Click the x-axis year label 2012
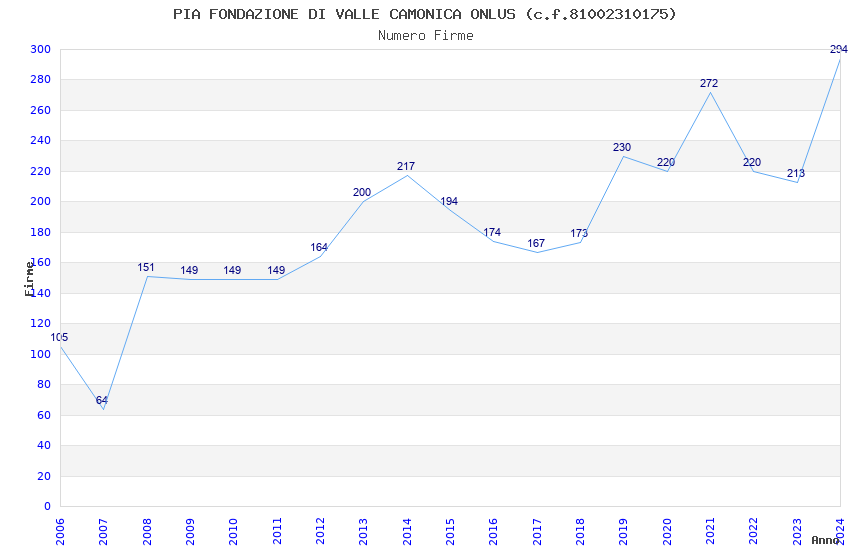The height and width of the screenshot is (550, 850). click(320, 532)
